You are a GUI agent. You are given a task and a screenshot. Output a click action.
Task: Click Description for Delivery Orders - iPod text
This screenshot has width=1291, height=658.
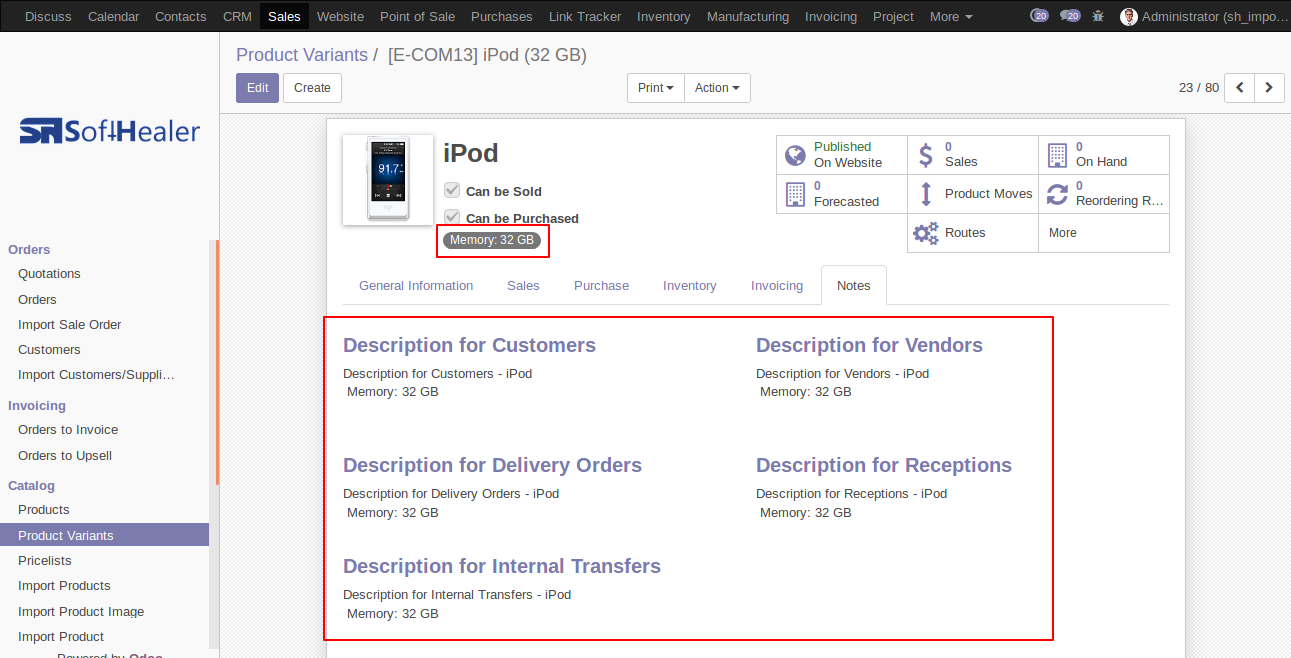(x=451, y=493)
